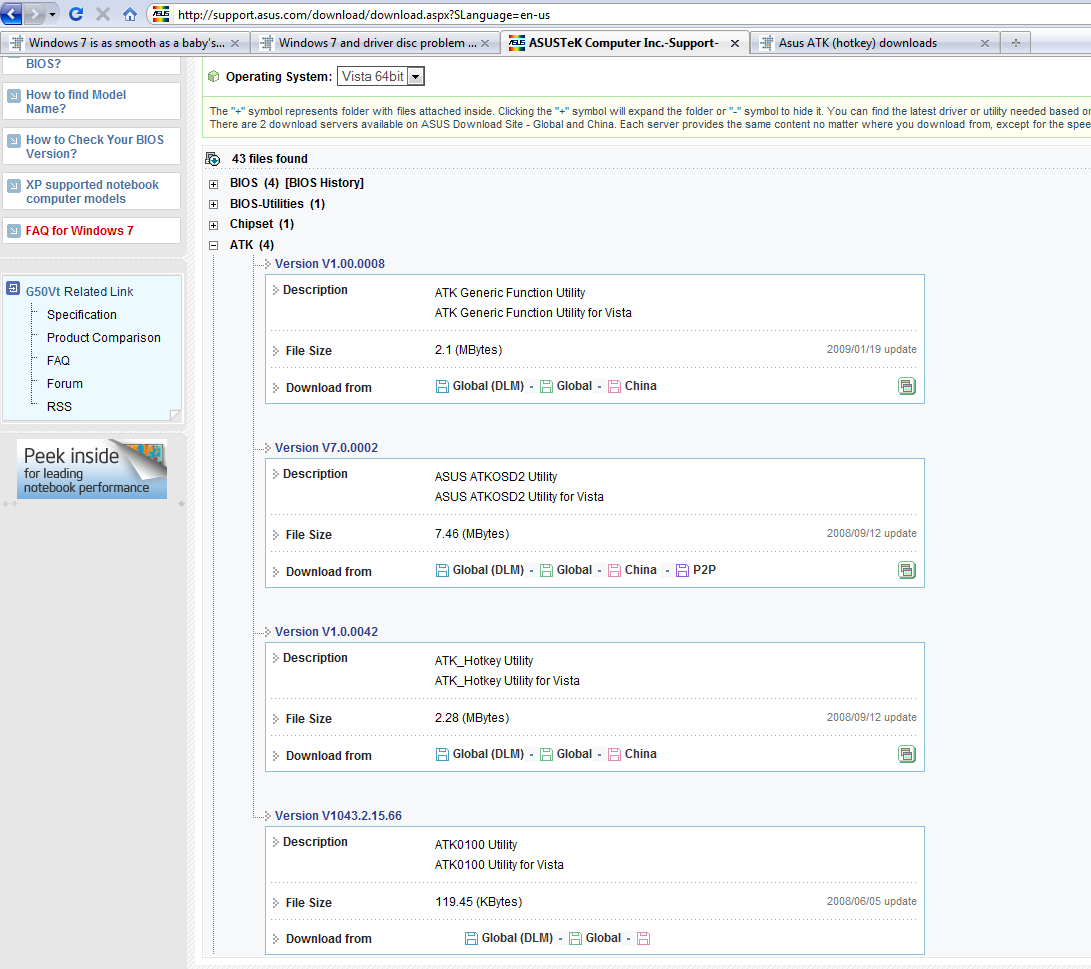Open the Operating System Vista 64bit dropdown

(x=381, y=77)
